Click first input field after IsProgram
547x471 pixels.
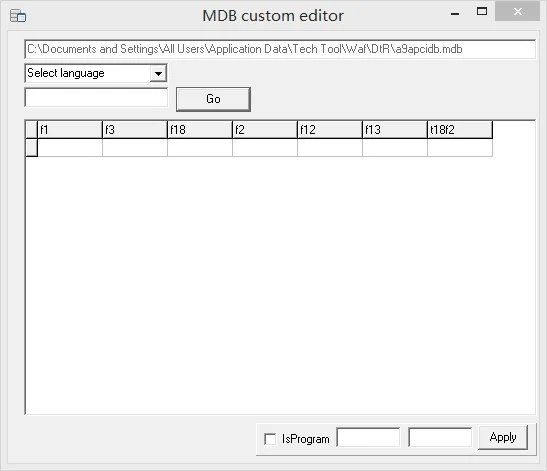pos(368,437)
